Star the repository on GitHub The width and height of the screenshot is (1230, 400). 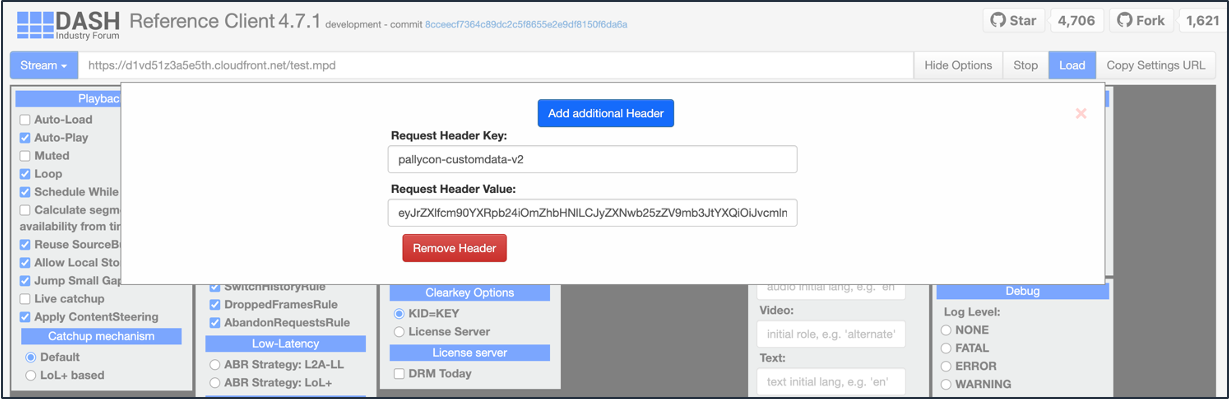[1014, 21]
